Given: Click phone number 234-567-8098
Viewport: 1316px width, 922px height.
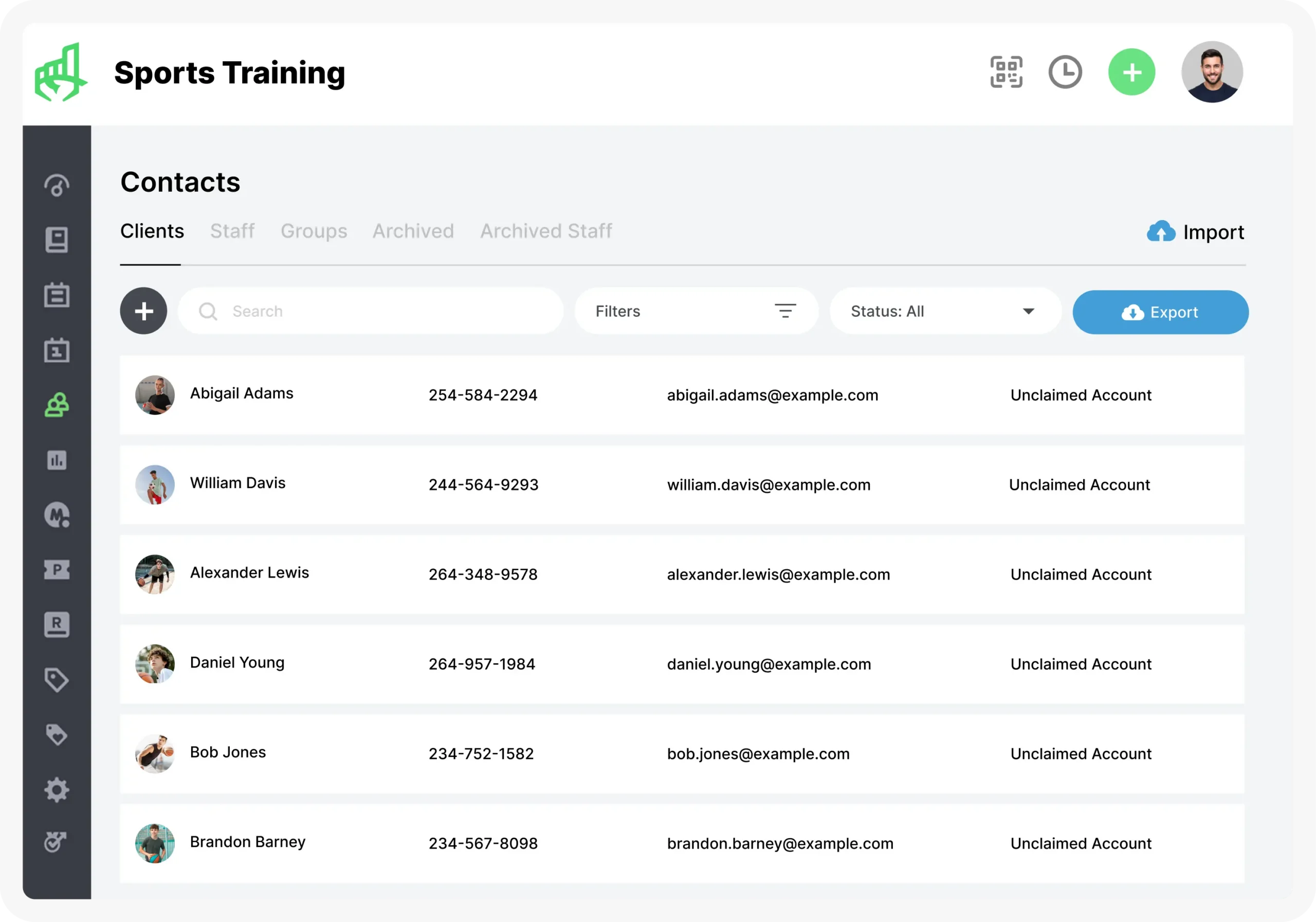Looking at the screenshot, I should [483, 843].
